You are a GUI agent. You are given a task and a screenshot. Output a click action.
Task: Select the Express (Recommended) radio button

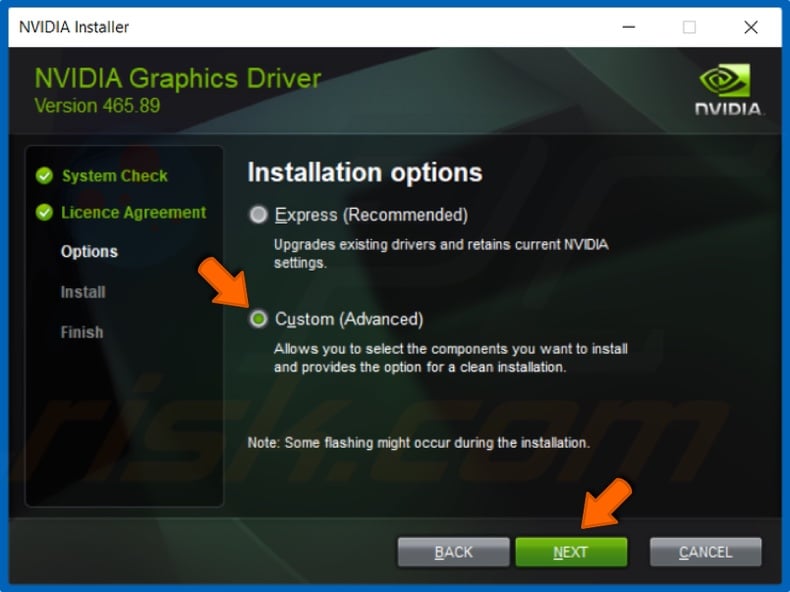tap(258, 215)
